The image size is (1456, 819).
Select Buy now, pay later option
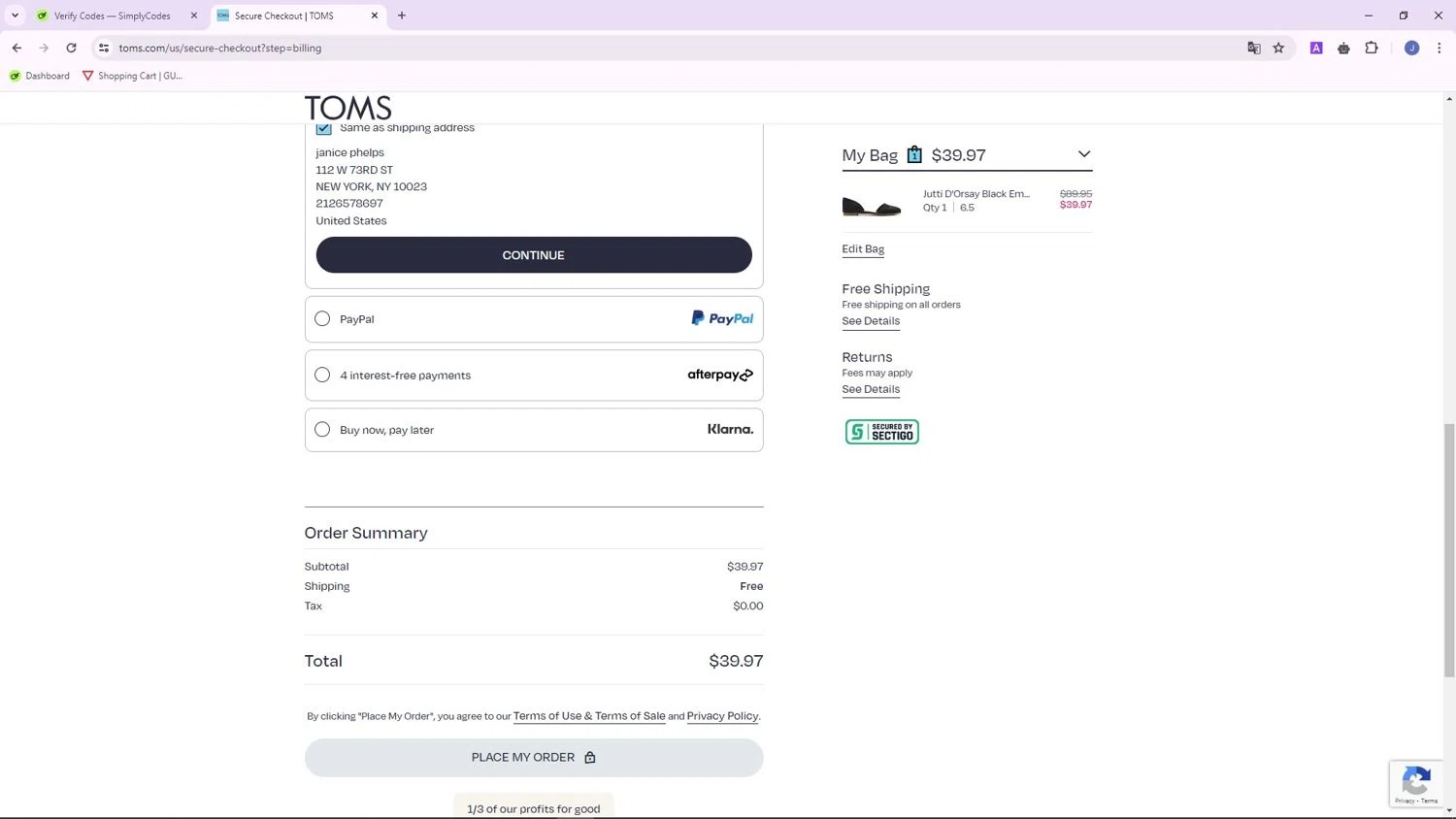[x=322, y=429]
